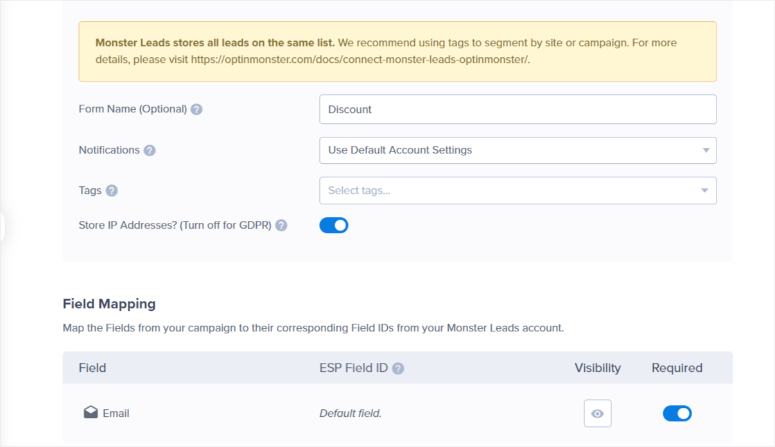This screenshot has width=775, height=447.
Task: Click the arrow on the Tags selector
Action: tap(704, 190)
